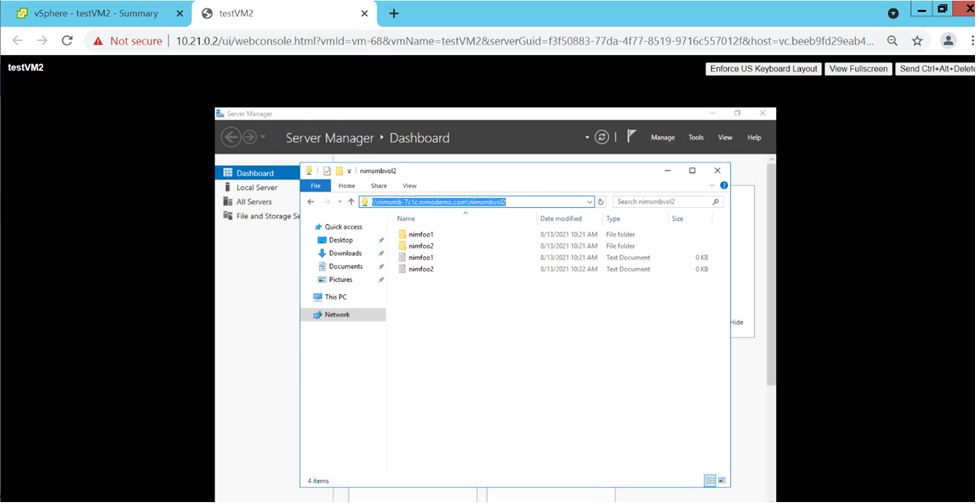This screenshot has width=979, height=504.
Task: Open the Home ribbon tab
Action: coord(347,185)
